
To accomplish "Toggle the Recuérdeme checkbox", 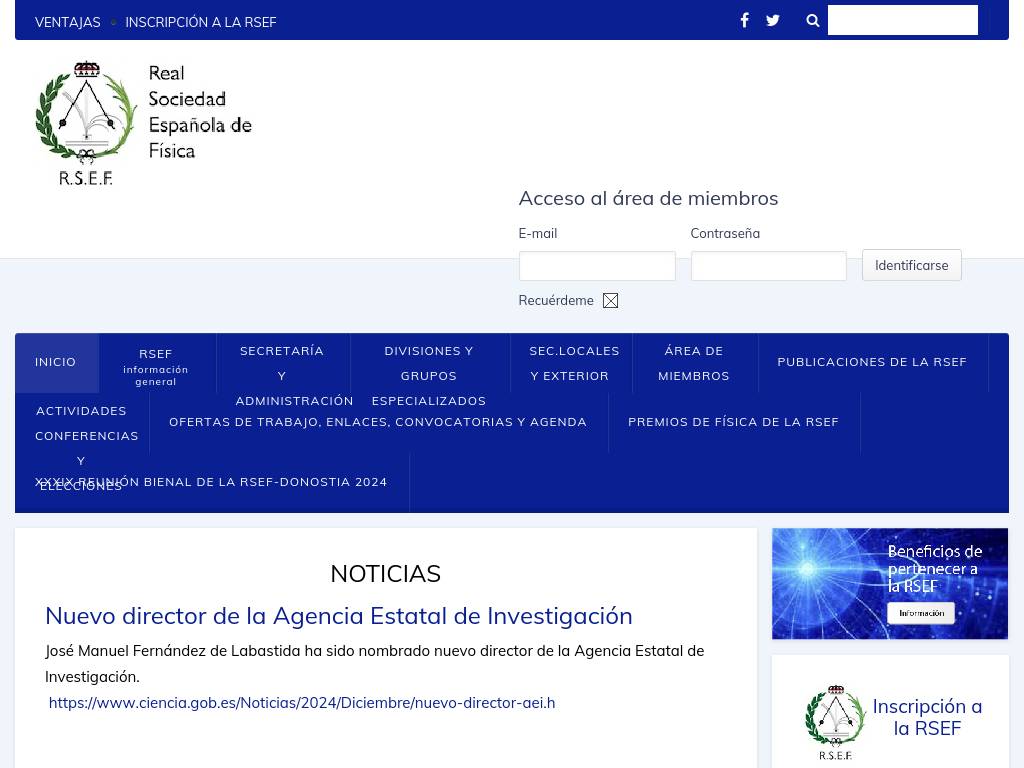I will (x=610, y=301).
